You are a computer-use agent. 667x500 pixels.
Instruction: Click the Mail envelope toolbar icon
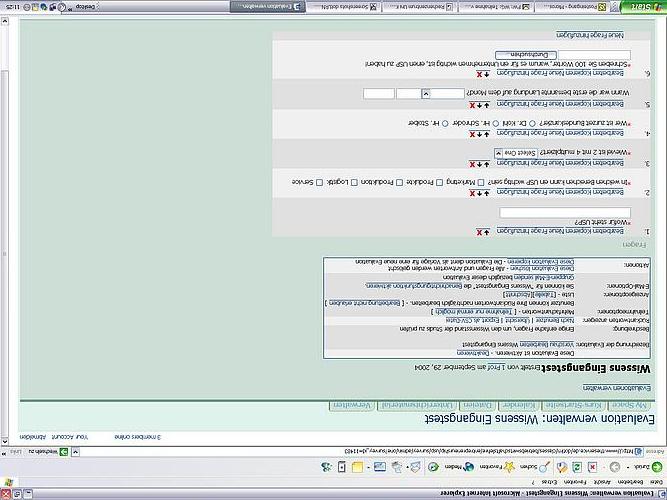(416, 467)
